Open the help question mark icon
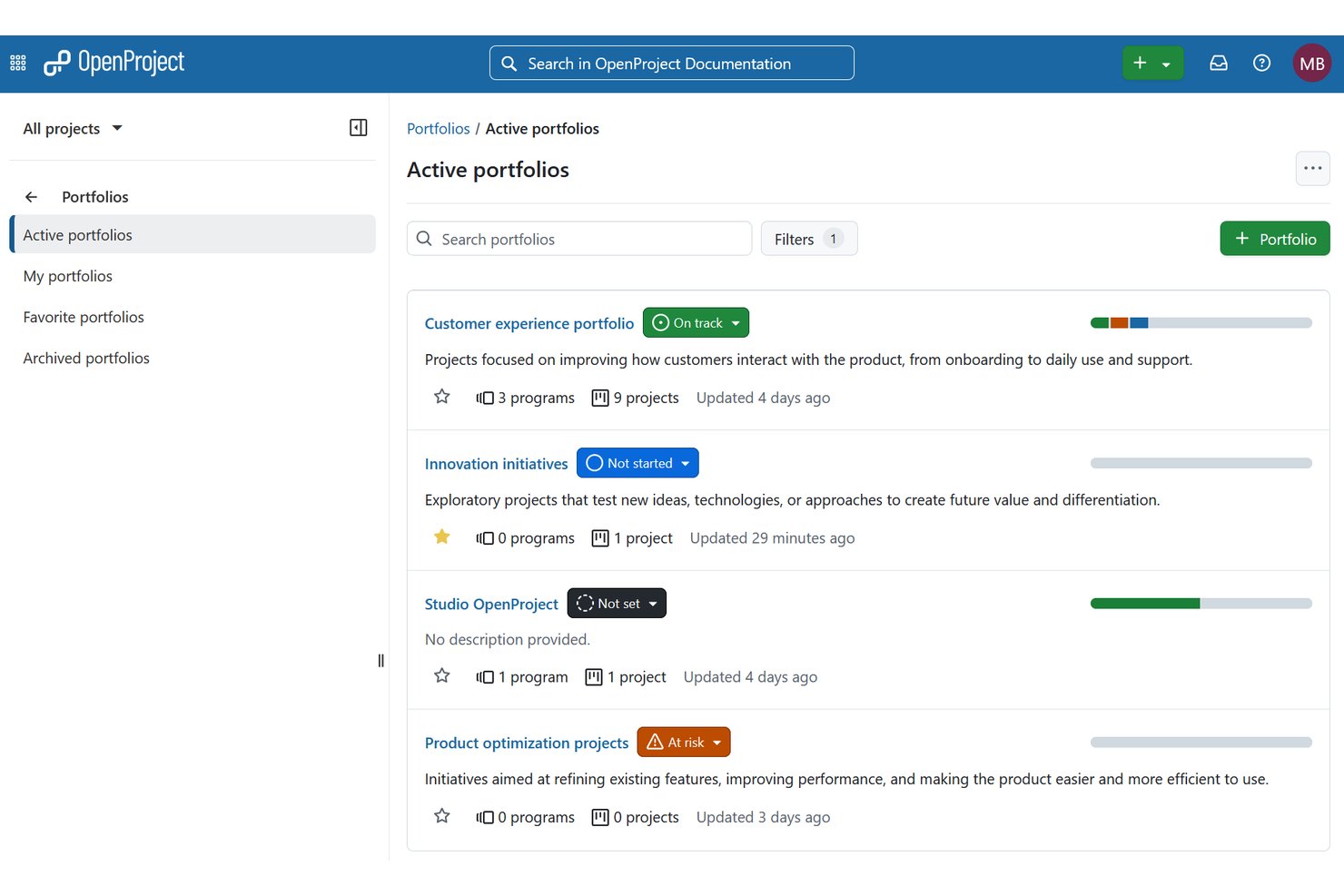Image resolution: width=1344 pixels, height=896 pixels. tap(1261, 64)
